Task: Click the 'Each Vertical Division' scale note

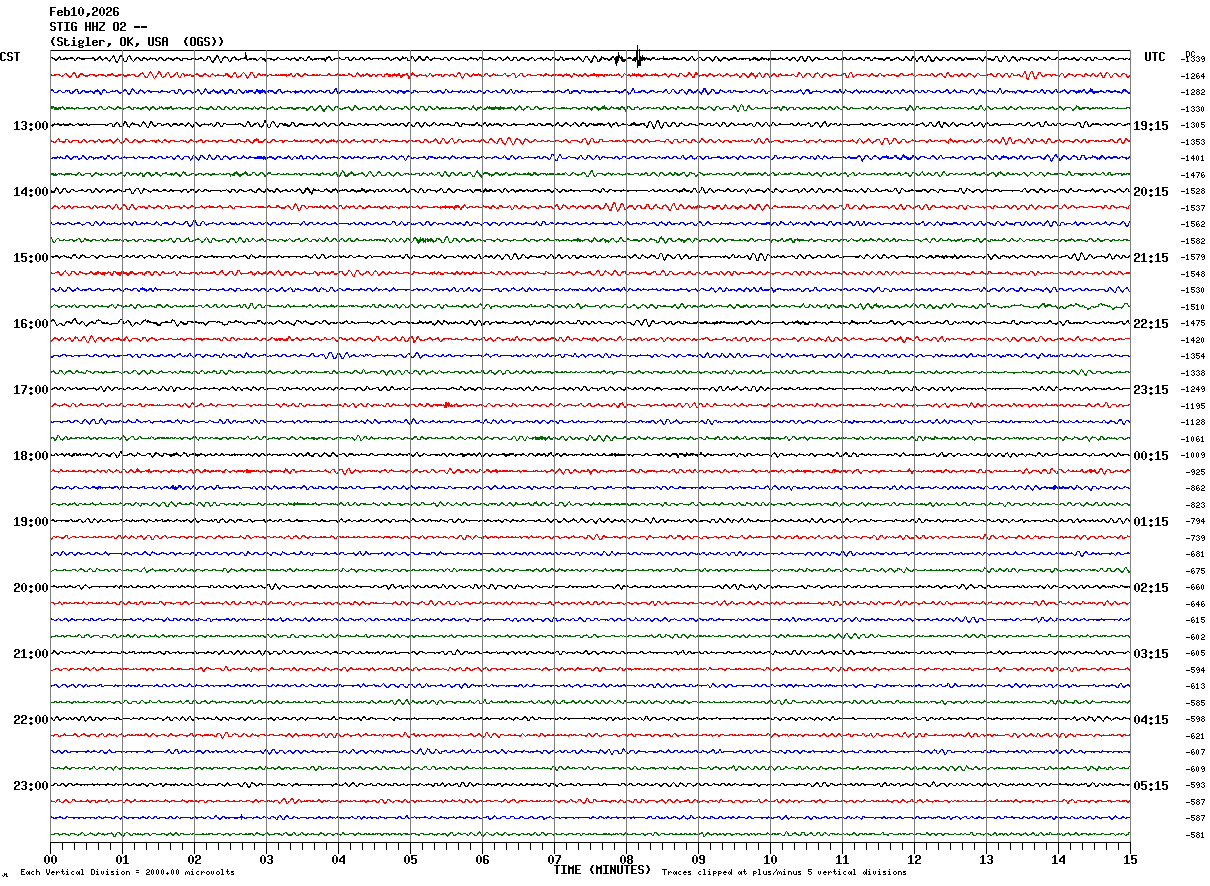Action: coord(127,873)
